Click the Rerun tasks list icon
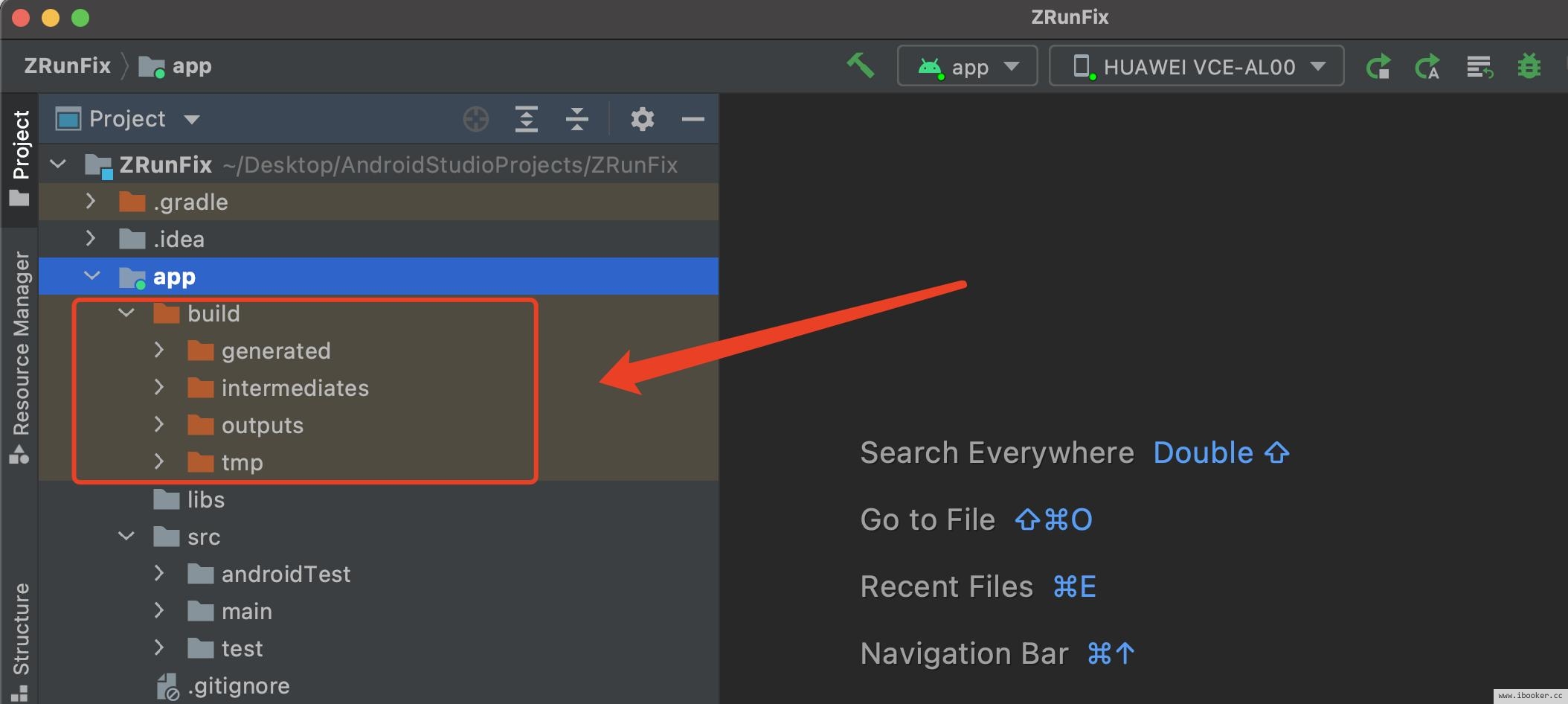 point(1479,66)
